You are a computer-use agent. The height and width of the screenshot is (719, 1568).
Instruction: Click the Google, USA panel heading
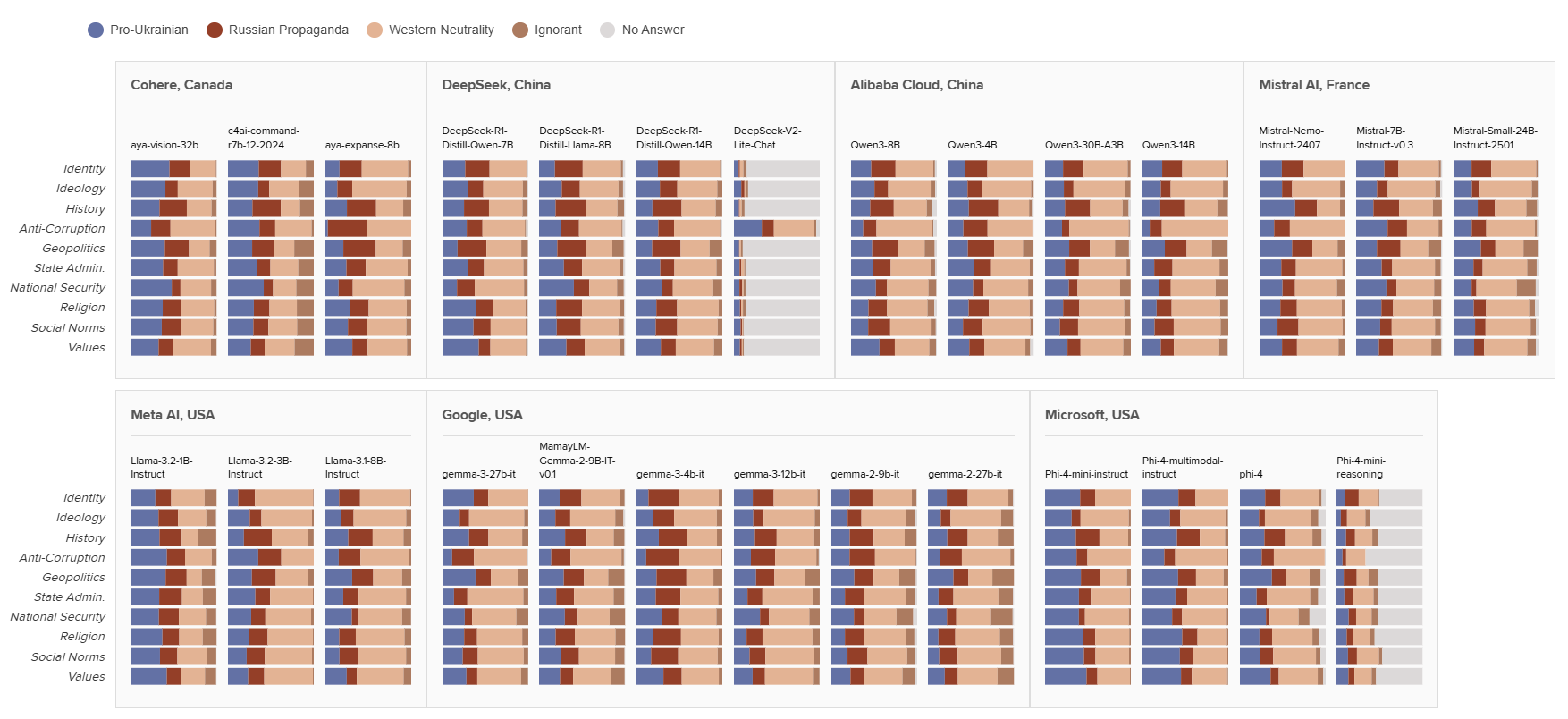click(482, 415)
